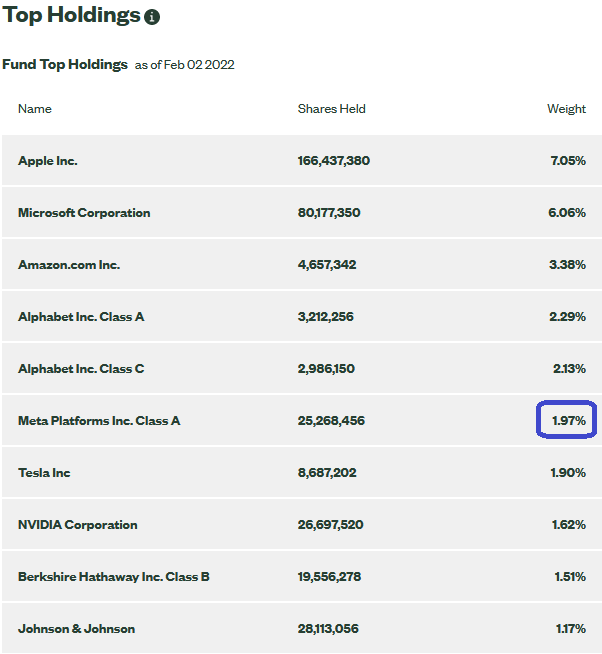Click the Fund Top Holdings subheading
This screenshot has width=602, height=654.
(x=65, y=64)
